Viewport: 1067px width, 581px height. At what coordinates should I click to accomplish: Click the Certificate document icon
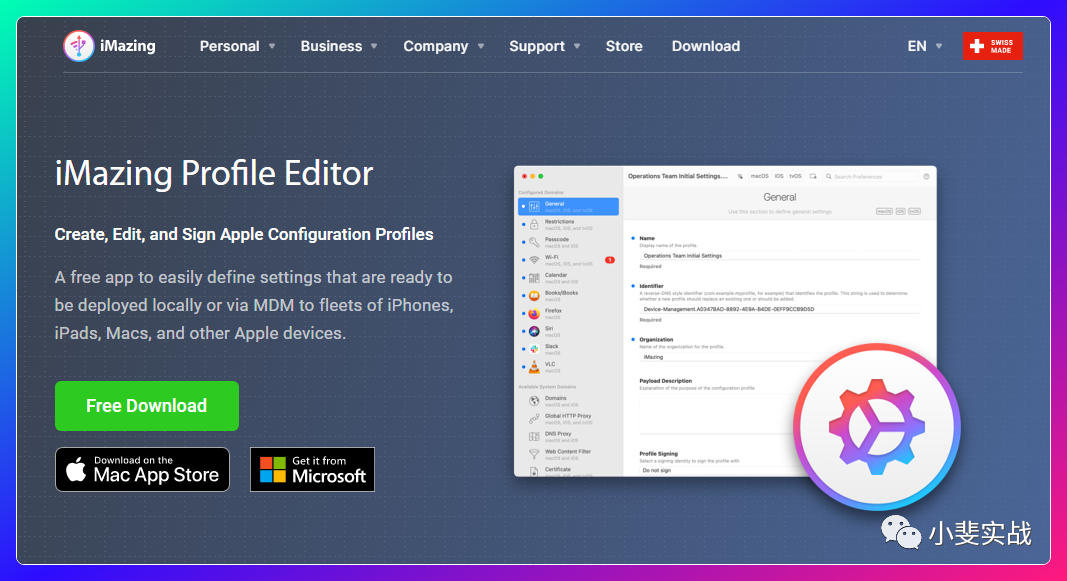click(x=534, y=471)
